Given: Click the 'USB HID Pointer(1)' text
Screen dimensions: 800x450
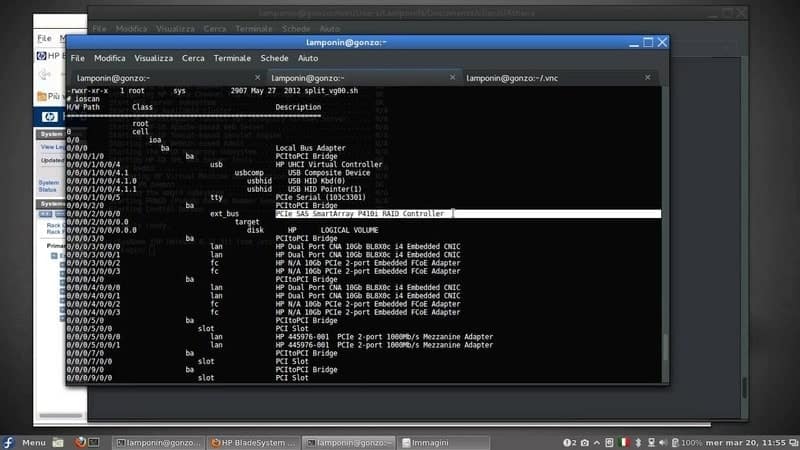Looking at the screenshot, I should pyautogui.click(x=324, y=189).
